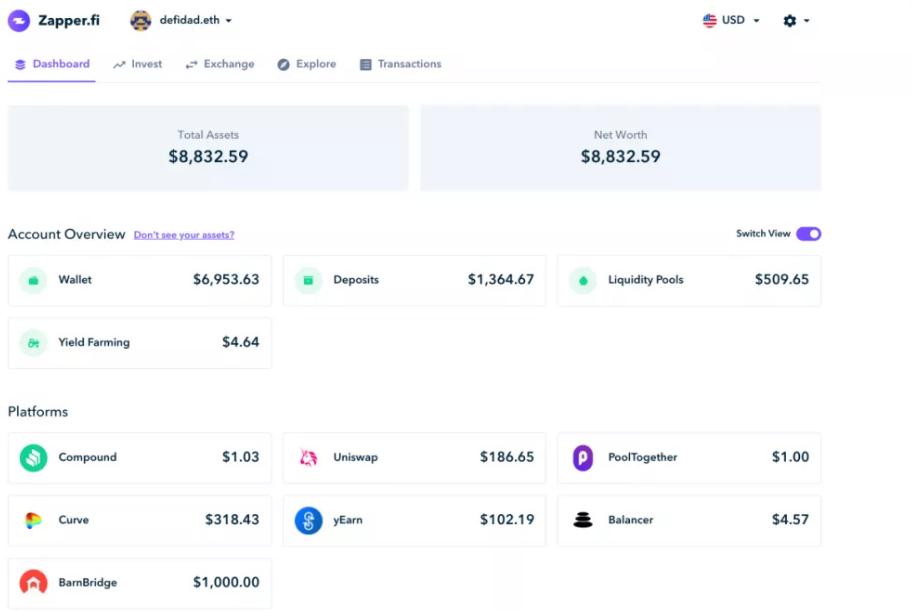Image resolution: width=913 pixels, height=611 pixels.
Task: Click the Uniswap unicorn icon
Action: click(308, 458)
